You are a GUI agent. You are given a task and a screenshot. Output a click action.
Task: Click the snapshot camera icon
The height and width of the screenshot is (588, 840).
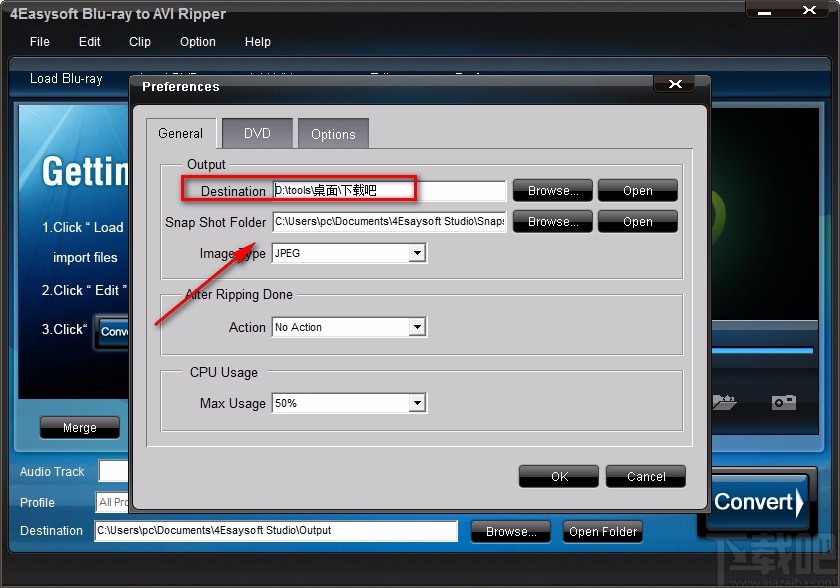784,402
